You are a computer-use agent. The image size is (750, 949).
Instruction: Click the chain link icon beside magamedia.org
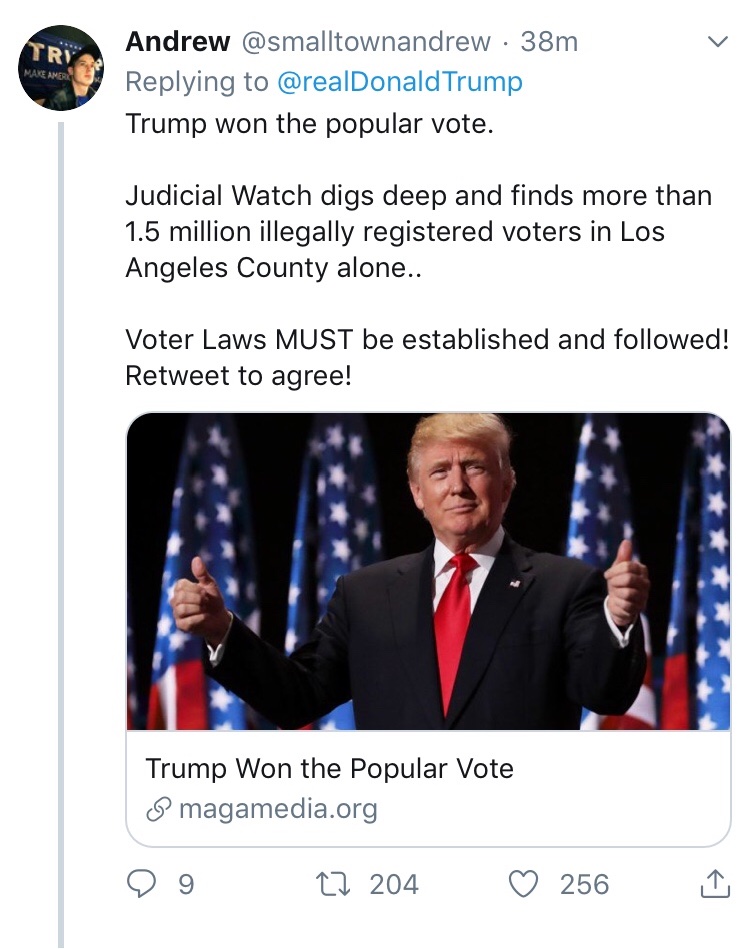[158, 809]
